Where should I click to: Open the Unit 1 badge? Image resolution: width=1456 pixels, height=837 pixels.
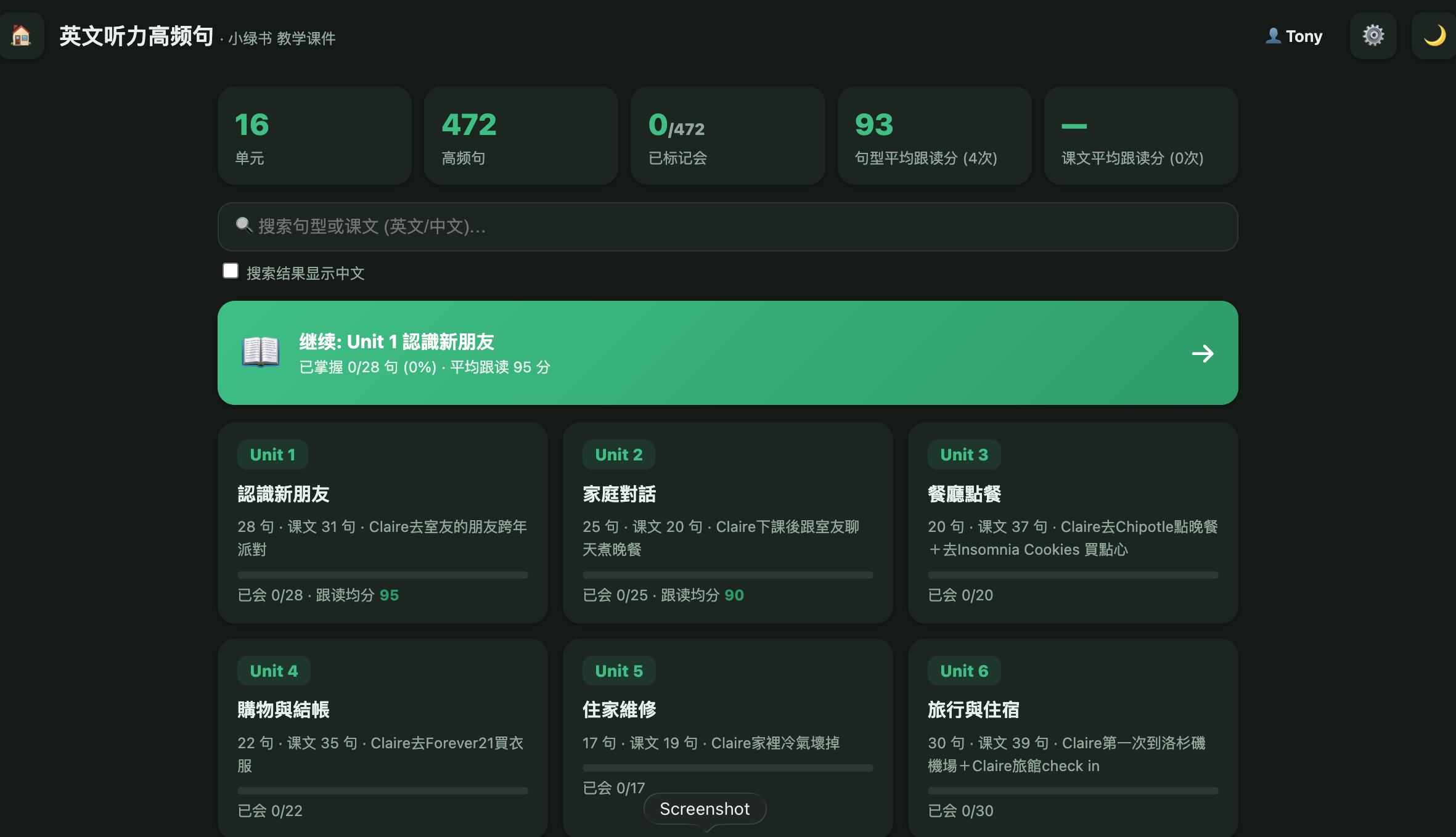(272, 454)
